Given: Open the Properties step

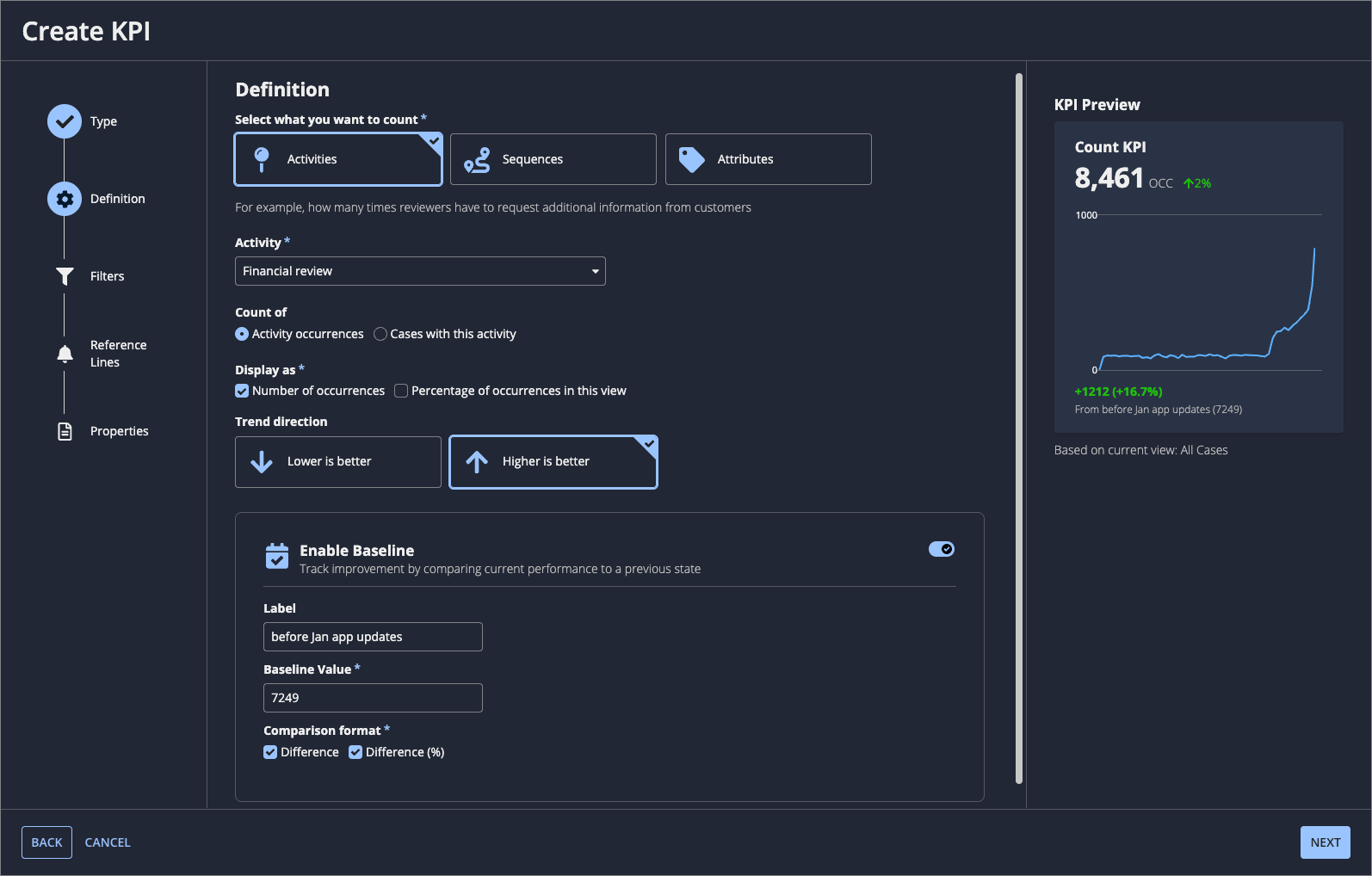Looking at the screenshot, I should point(119,431).
